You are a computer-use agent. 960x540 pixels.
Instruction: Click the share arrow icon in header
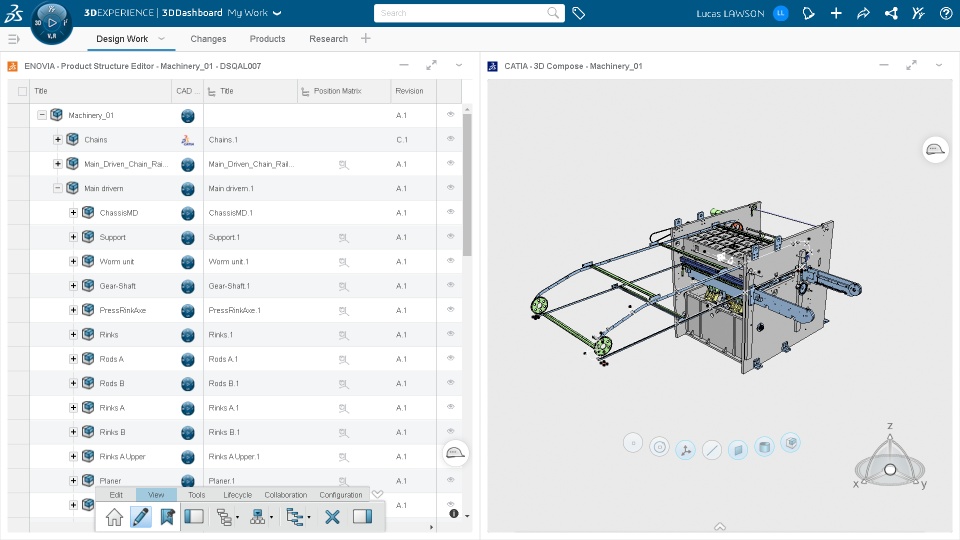(x=863, y=13)
